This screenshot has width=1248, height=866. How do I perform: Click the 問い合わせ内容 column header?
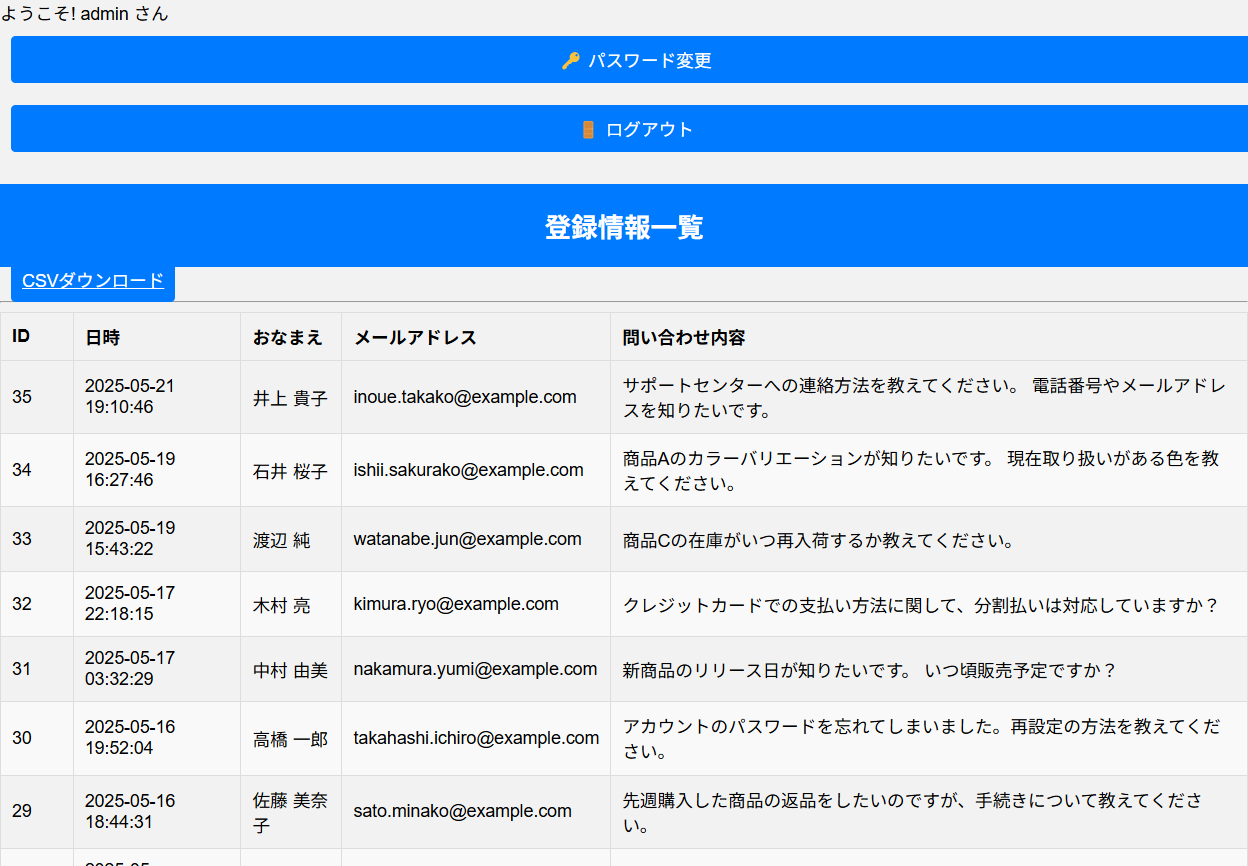684,338
